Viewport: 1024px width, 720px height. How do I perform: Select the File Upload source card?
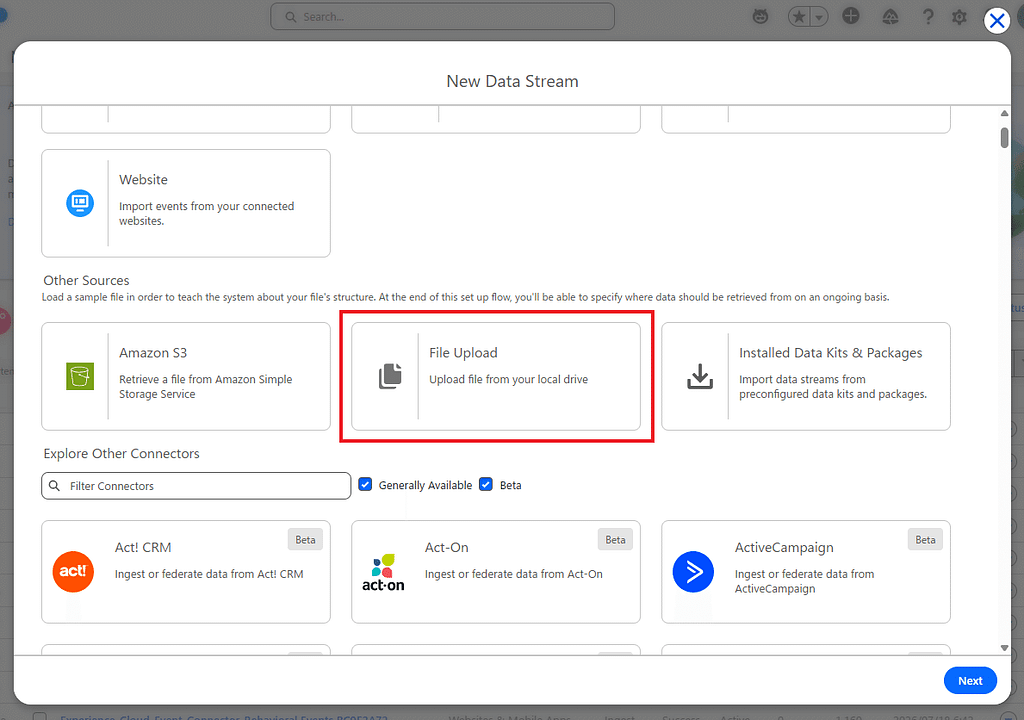coord(496,376)
